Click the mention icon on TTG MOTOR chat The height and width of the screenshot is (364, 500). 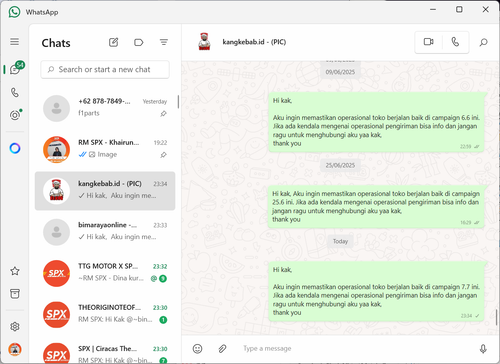[x=154, y=278]
